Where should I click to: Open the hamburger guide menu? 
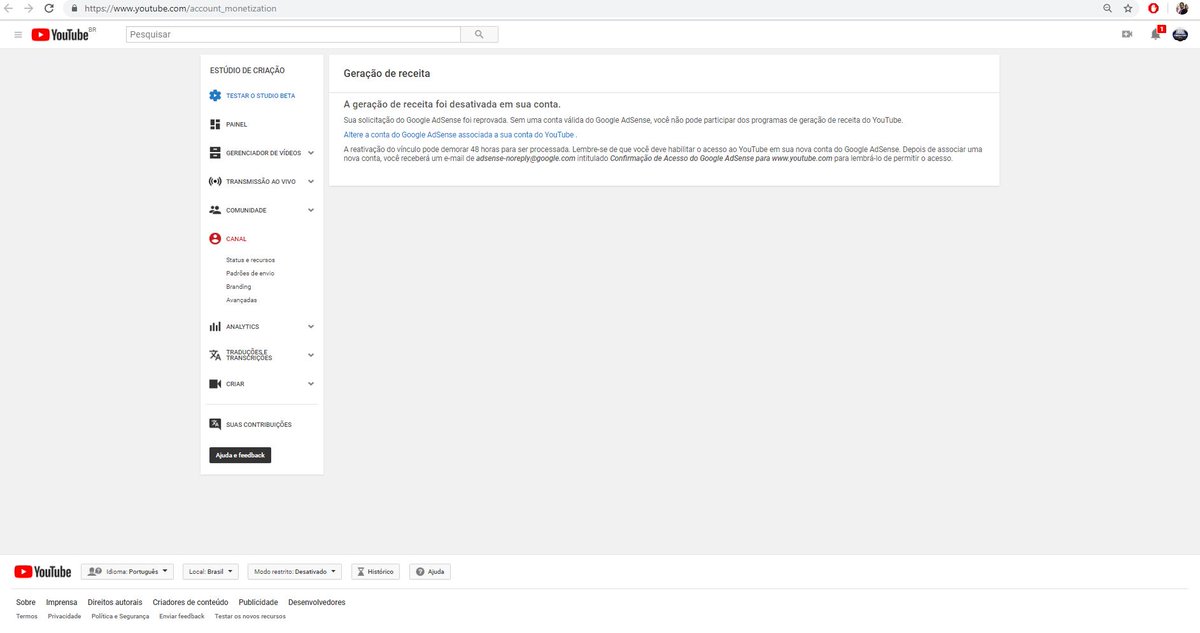pos(18,34)
